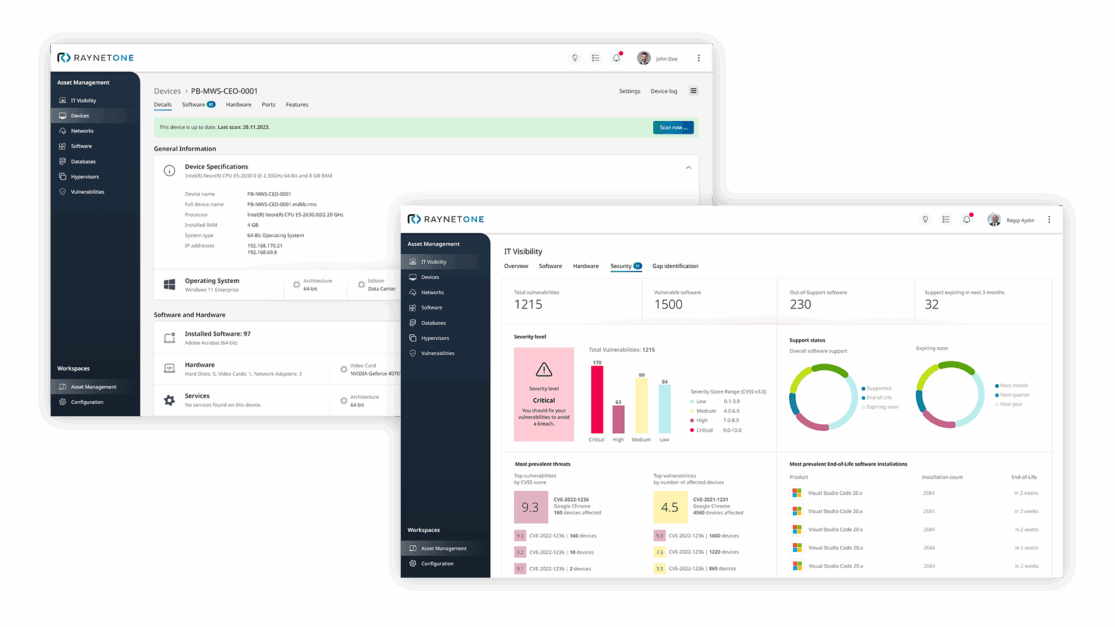Open hamburger menu next to Device log
The image size is (1115, 627).
(693, 91)
